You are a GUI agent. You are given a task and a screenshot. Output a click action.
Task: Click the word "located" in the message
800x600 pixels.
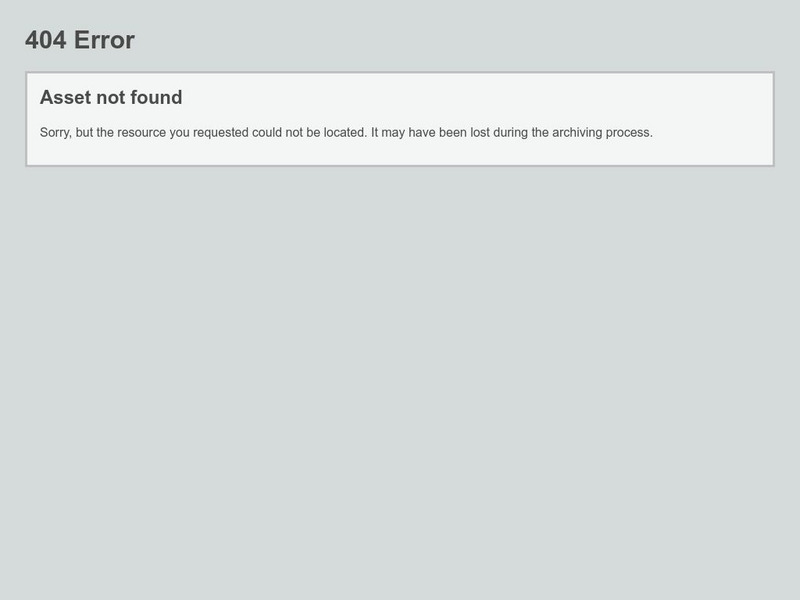point(345,133)
